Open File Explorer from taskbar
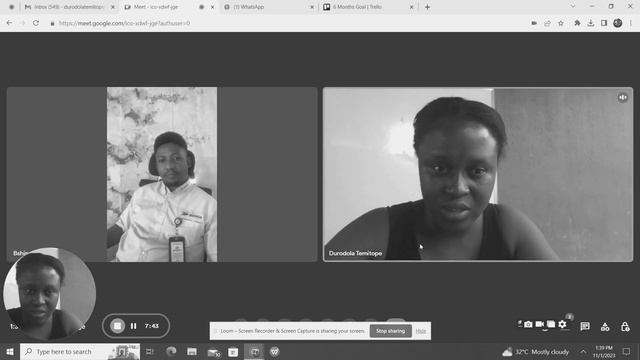This screenshot has height=360, width=640. pos(192,351)
